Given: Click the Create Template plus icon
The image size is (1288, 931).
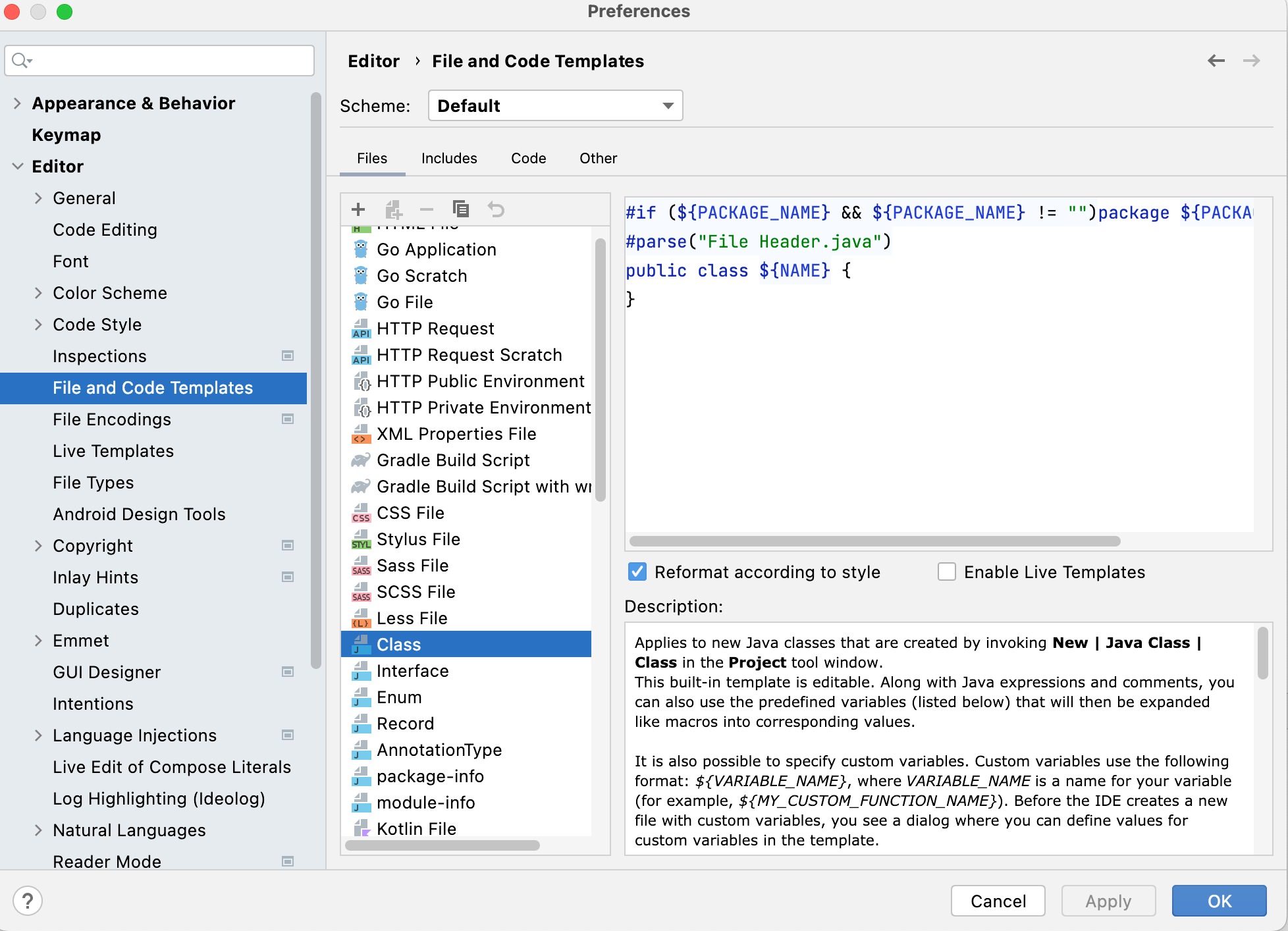Looking at the screenshot, I should tap(358, 209).
